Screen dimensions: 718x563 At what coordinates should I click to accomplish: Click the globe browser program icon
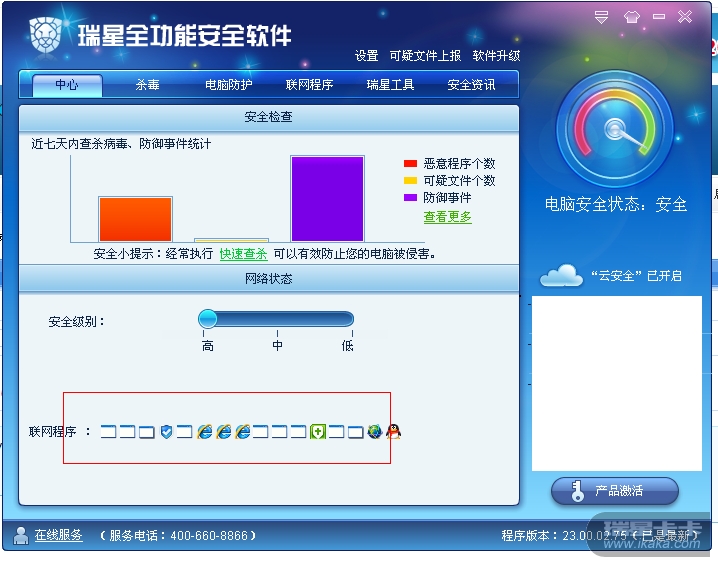coord(375,431)
